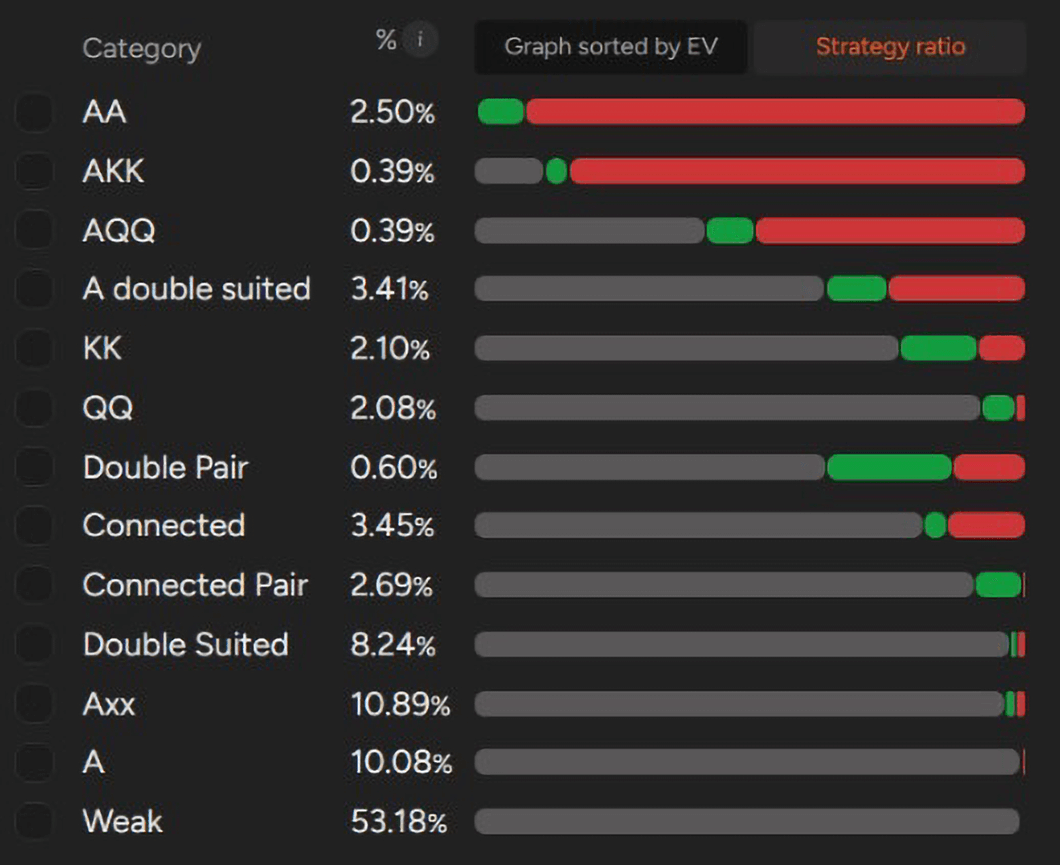1060x865 pixels.
Task: Click the green segment of Double Pair bar
Action: [x=889, y=467]
